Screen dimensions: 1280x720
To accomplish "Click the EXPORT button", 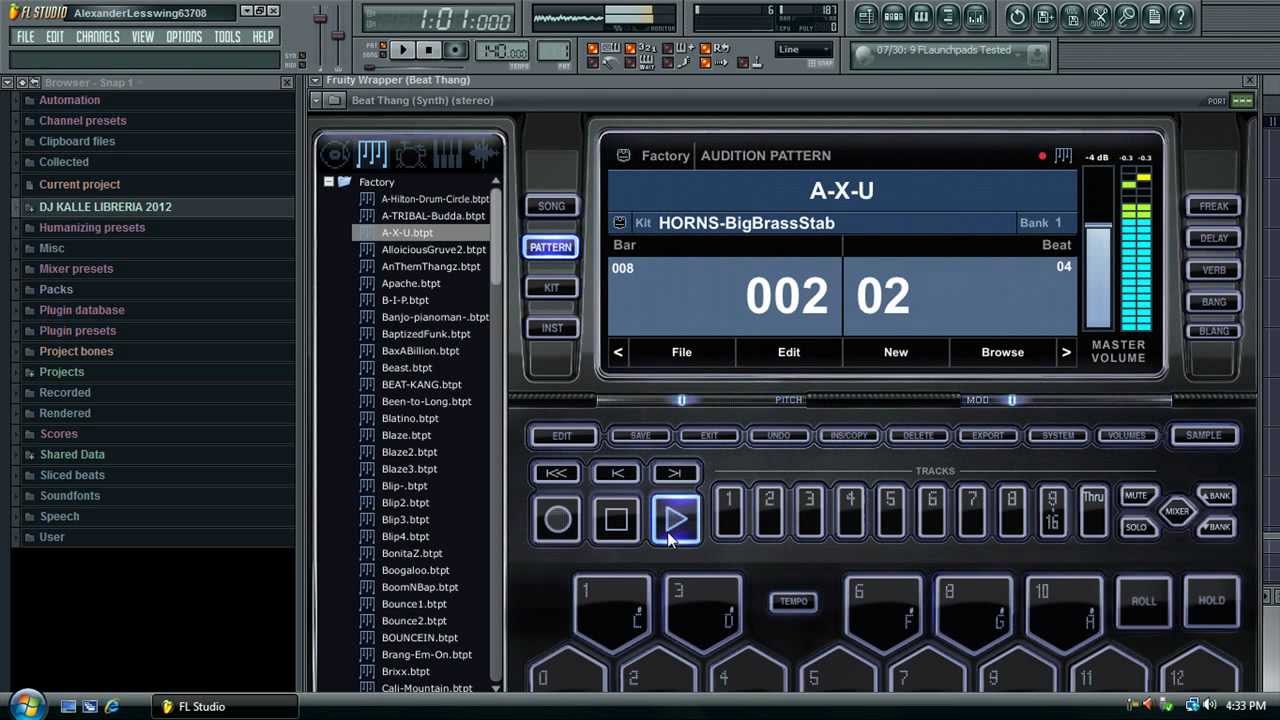I will 988,436.
